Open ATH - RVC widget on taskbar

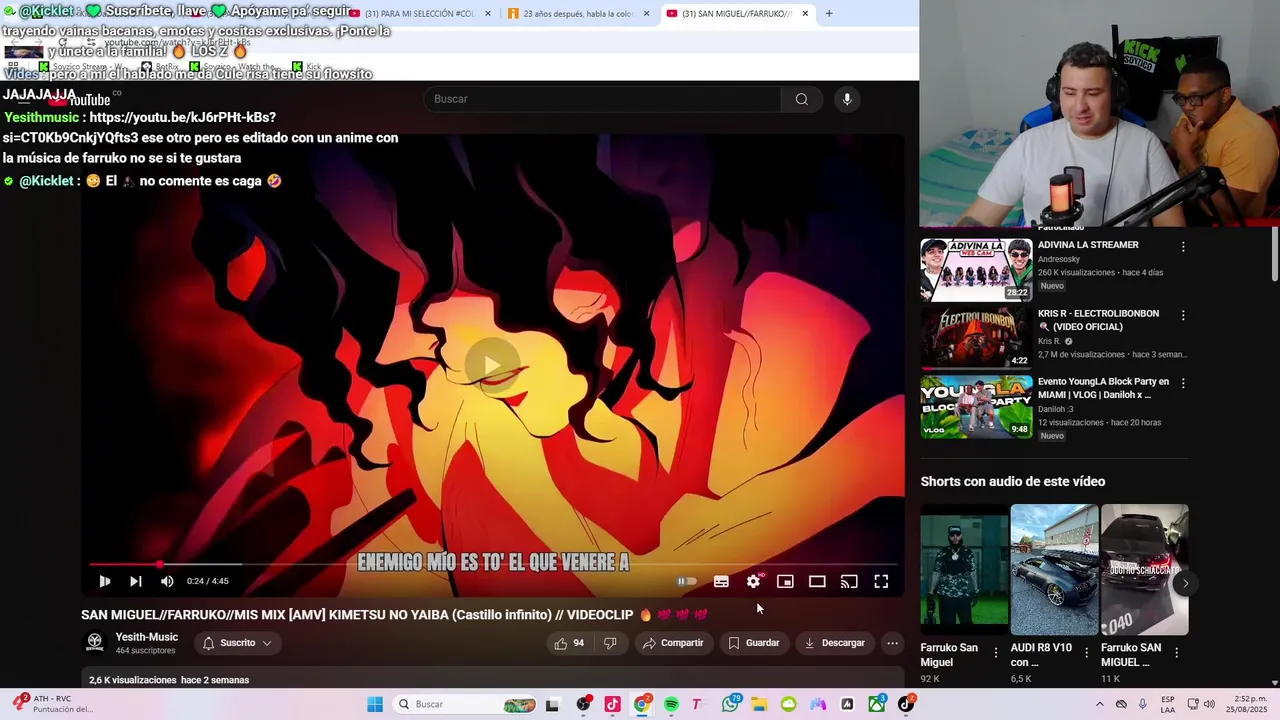pos(53,704)
